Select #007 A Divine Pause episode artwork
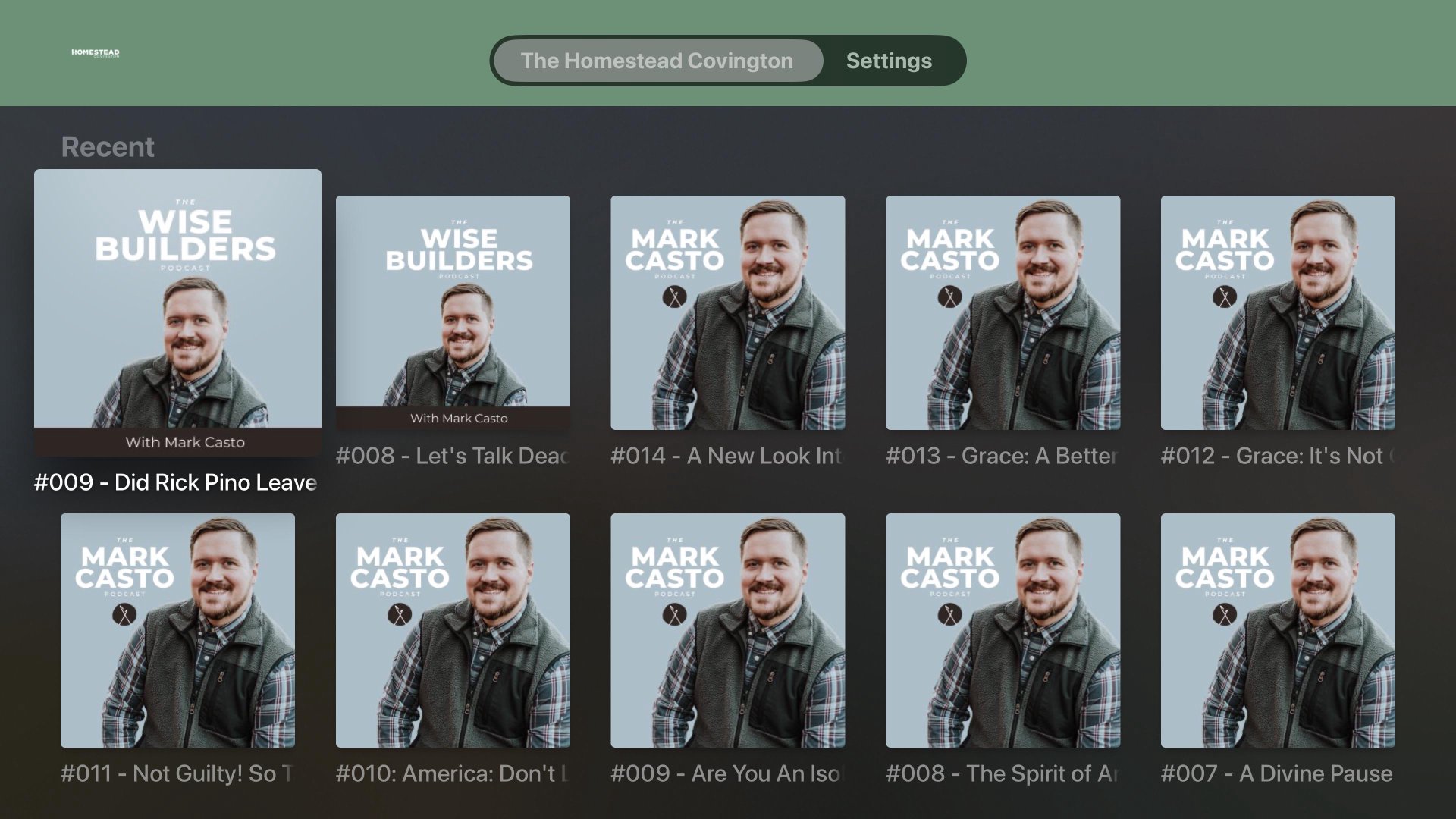 coord(1277,630)
